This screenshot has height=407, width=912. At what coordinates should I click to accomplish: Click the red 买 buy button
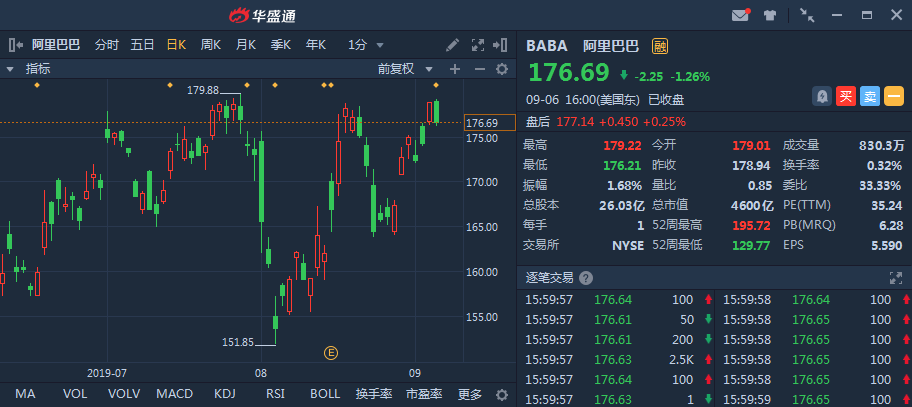click(x=845, y=96)
